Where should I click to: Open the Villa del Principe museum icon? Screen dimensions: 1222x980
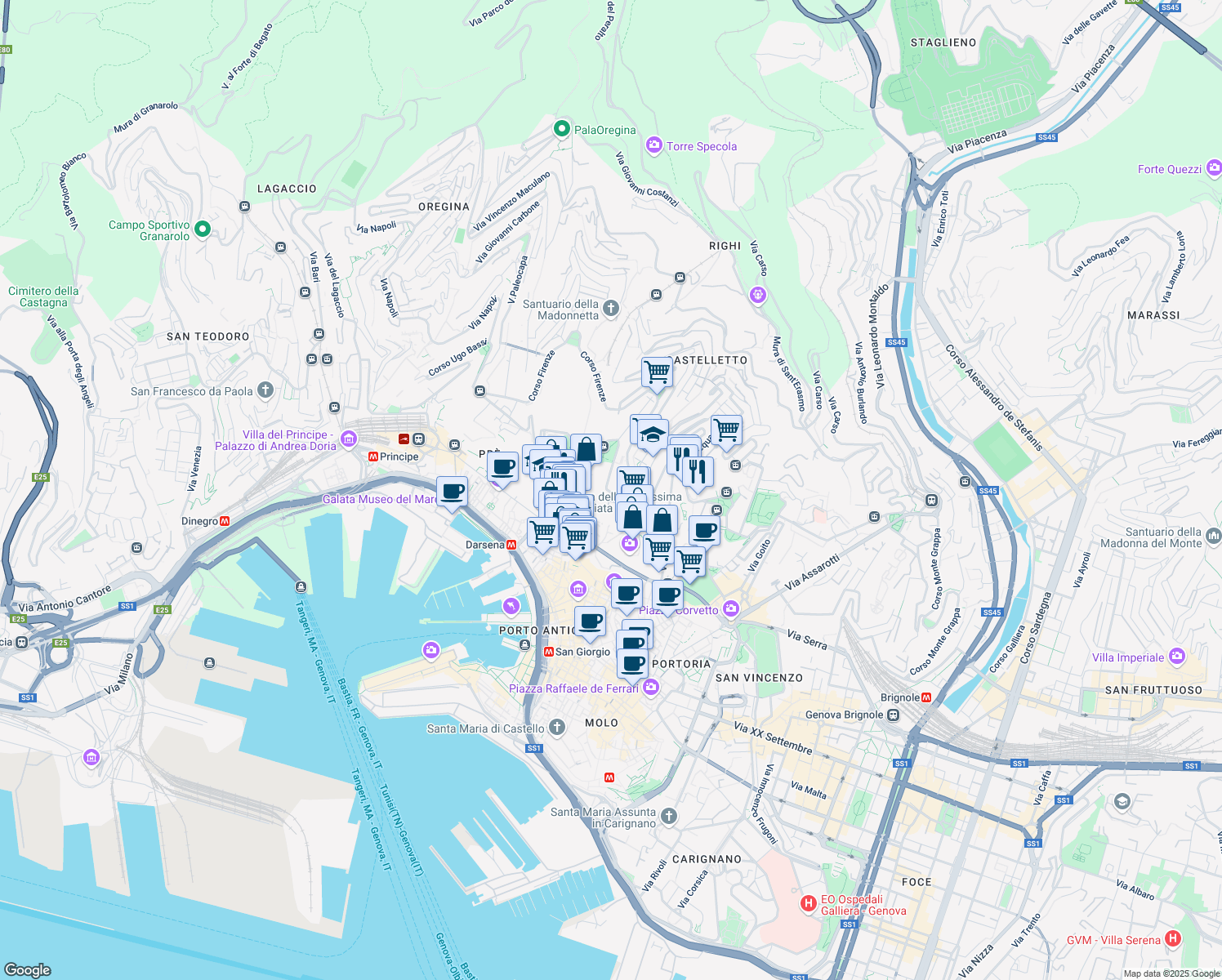pos(349,439)
